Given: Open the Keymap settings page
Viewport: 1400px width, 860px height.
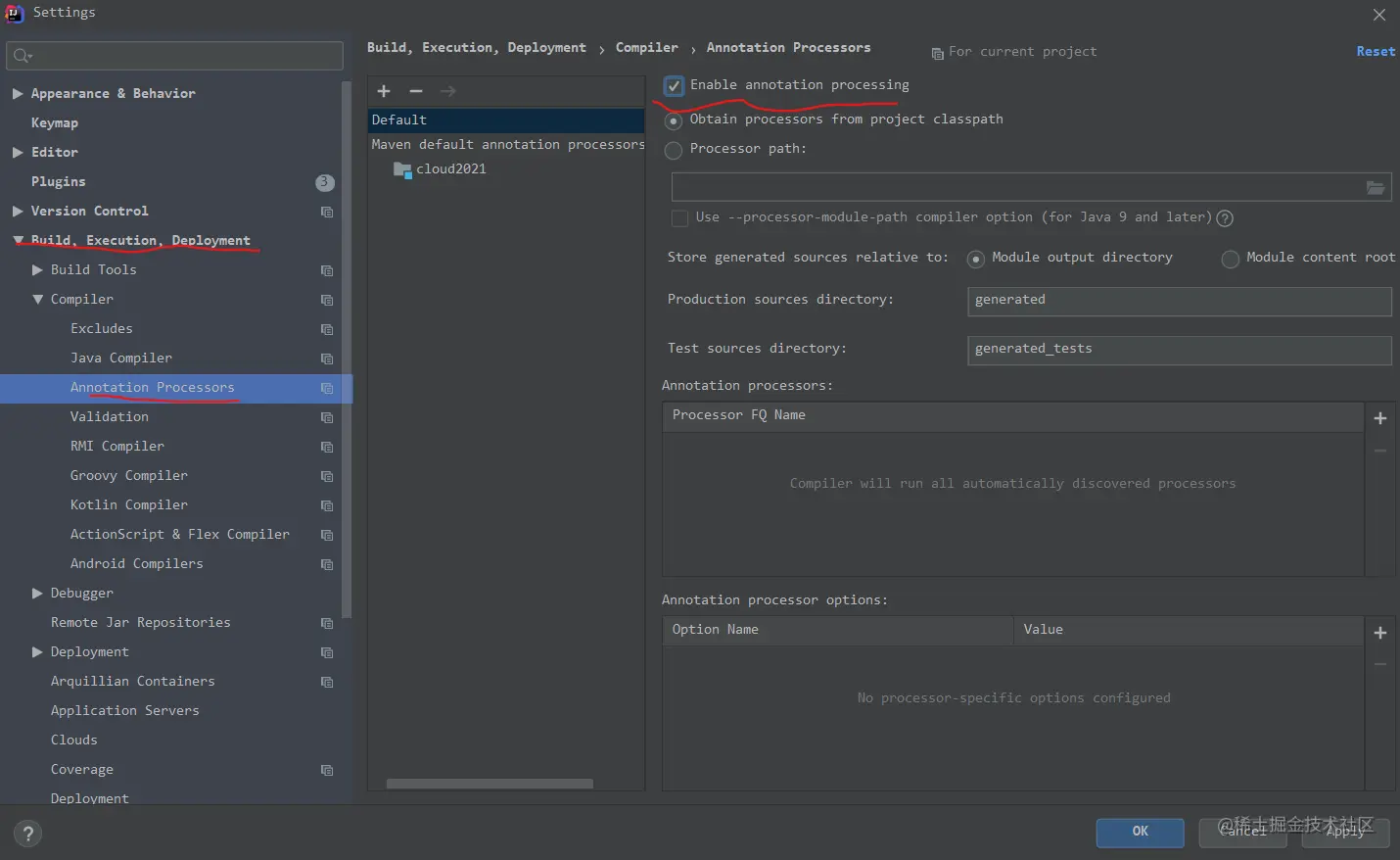Looking at the screenshot, I should point(54,122).
